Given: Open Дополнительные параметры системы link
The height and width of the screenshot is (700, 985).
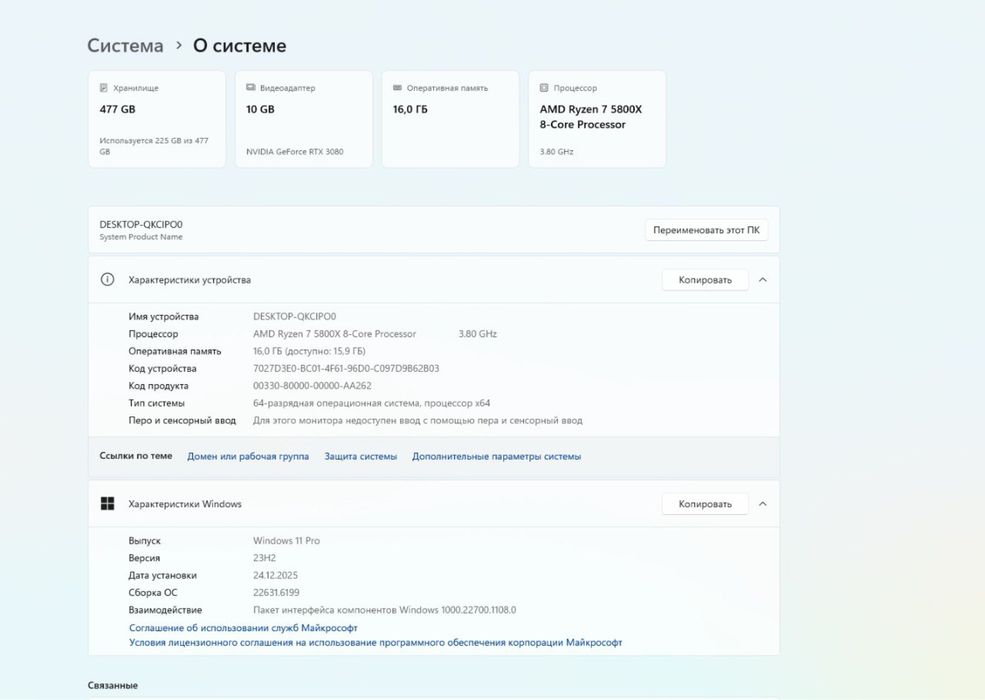Looking at the screenshot, I should pyautogui.click(x=496, y=456).
